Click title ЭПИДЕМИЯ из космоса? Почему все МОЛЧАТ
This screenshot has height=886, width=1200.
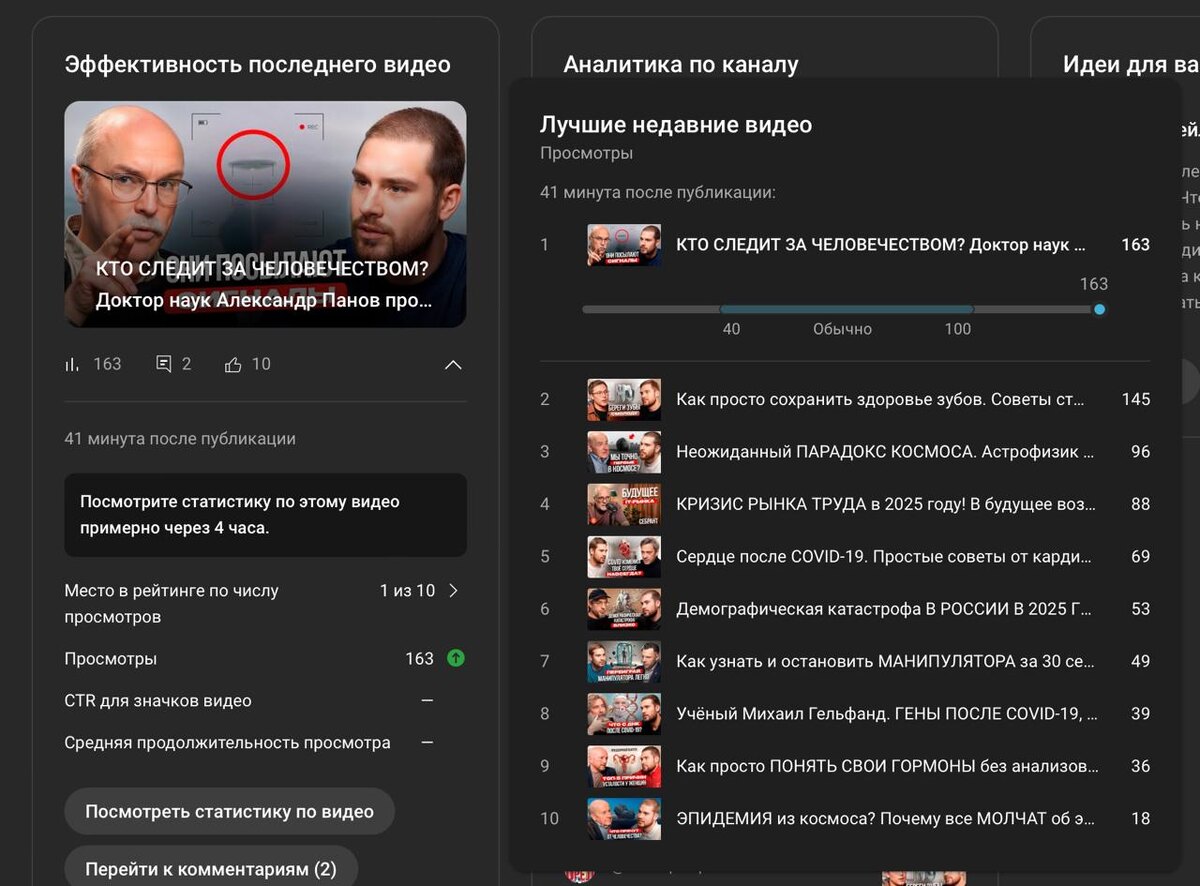(885, 818)
